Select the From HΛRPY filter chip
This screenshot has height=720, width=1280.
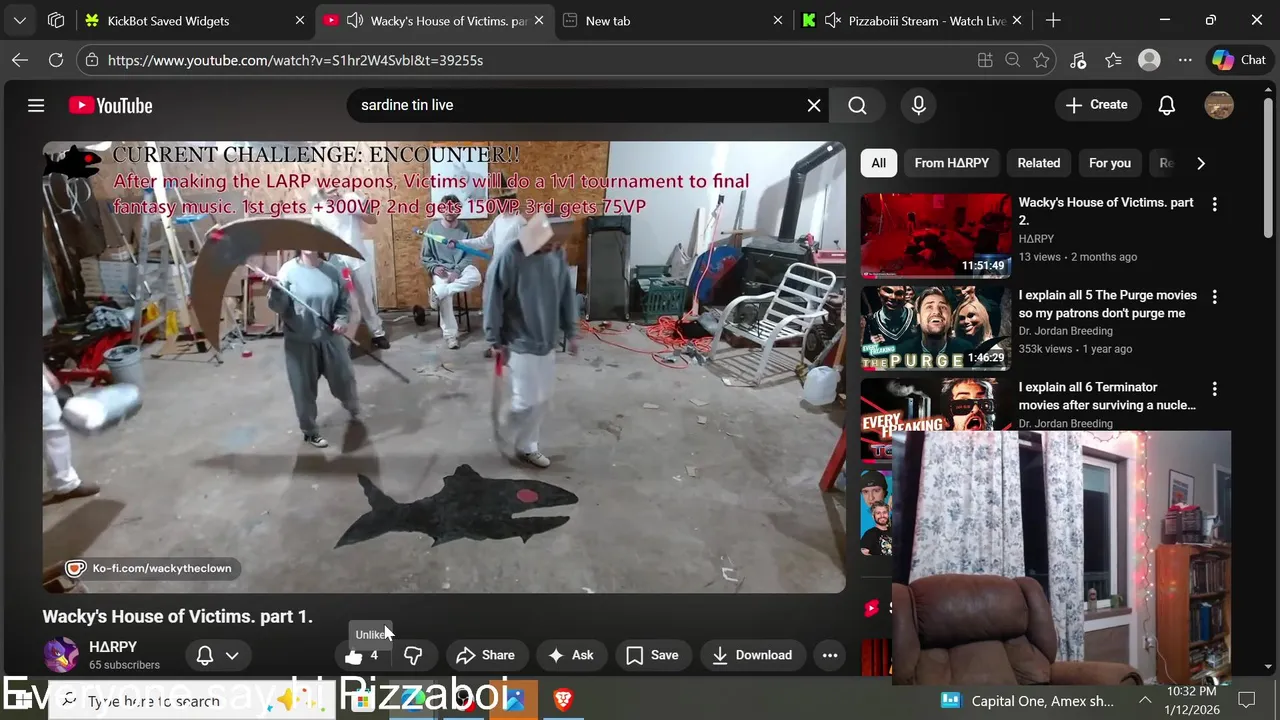tap(951, 163)
